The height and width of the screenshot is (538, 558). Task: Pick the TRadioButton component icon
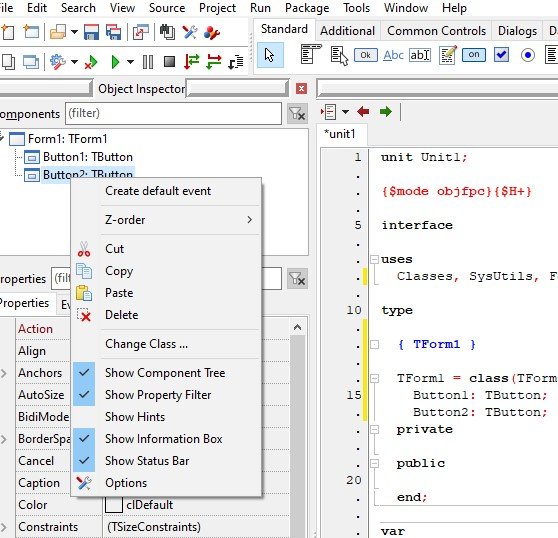527,55
